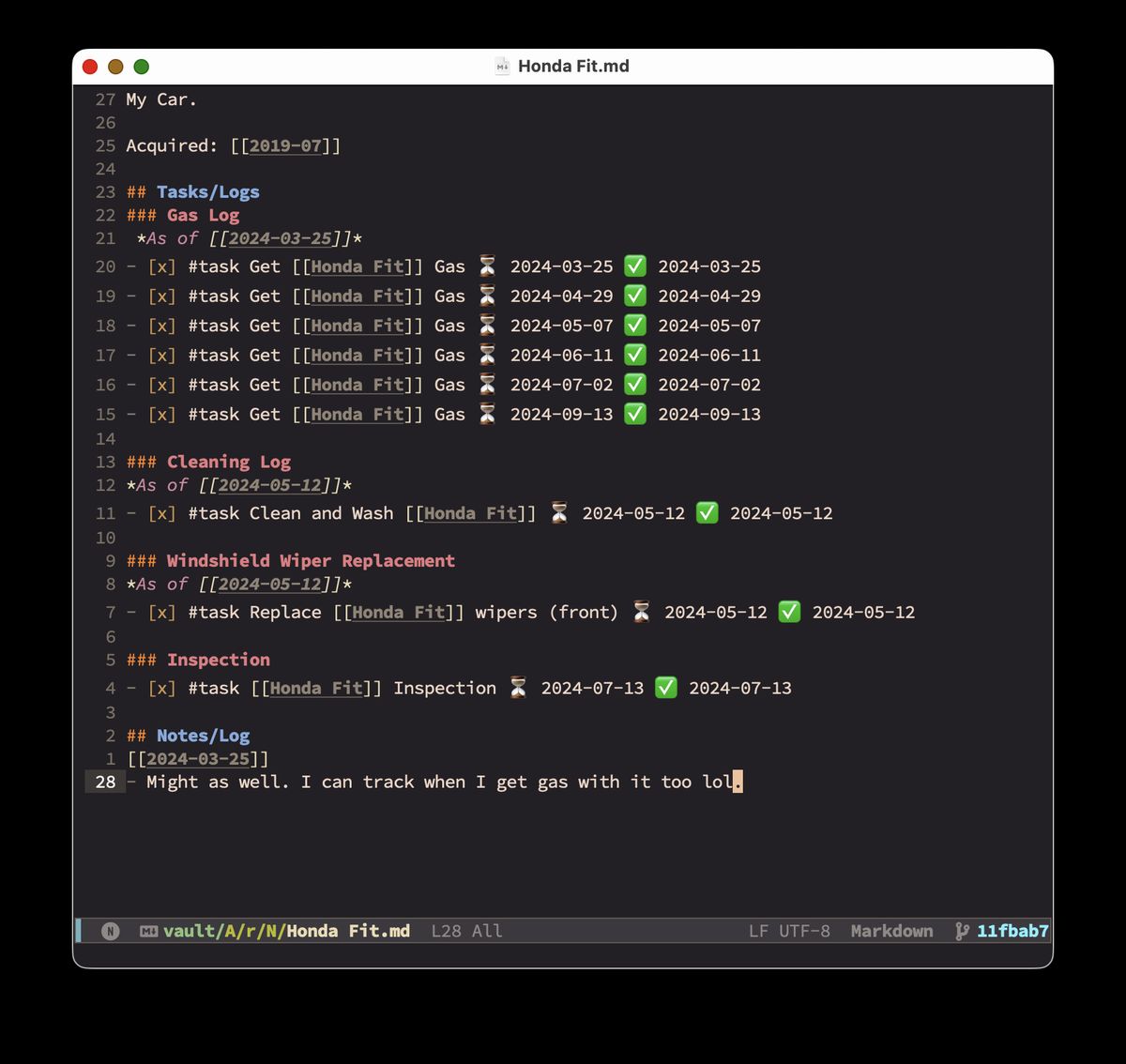Image resolution: width=1126 pixels, height=1064 pixels.
Task: Click the hourglass emoji on Clean and Wash task
Action: coord(559,512)
